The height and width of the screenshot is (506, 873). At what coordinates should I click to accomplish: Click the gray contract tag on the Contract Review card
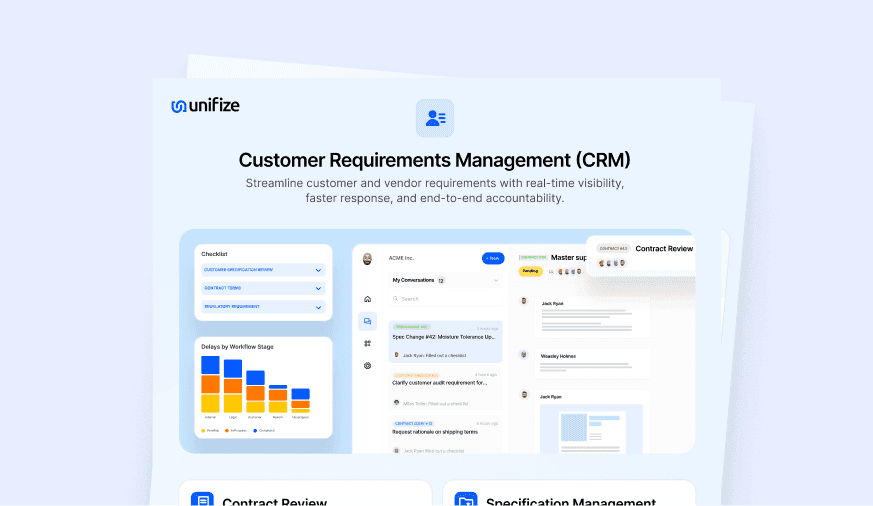coord(613,249)
